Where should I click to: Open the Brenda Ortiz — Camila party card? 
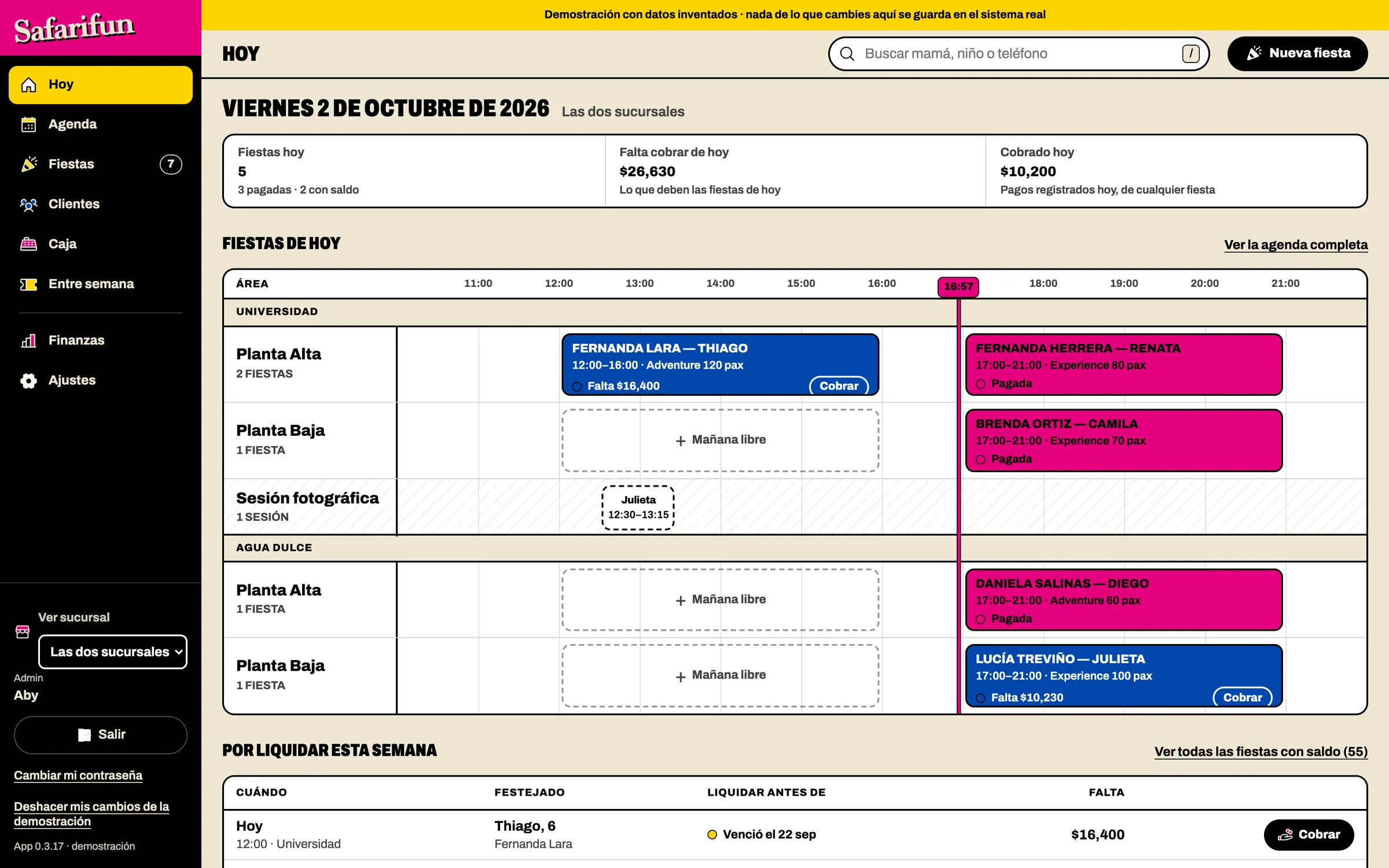point(1124,440)
